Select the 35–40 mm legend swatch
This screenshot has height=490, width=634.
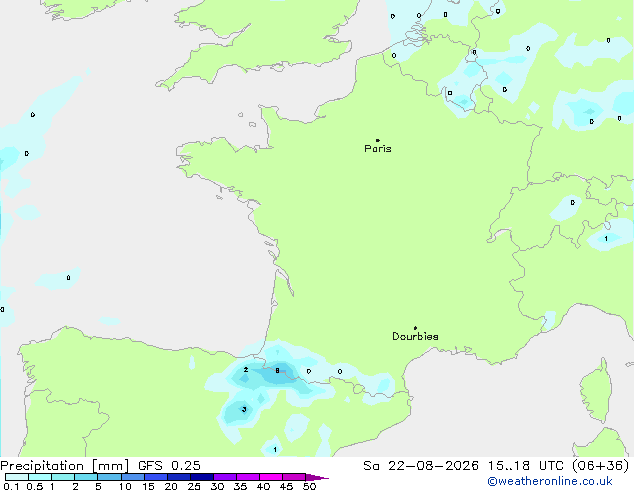click(x=248, y=477)
